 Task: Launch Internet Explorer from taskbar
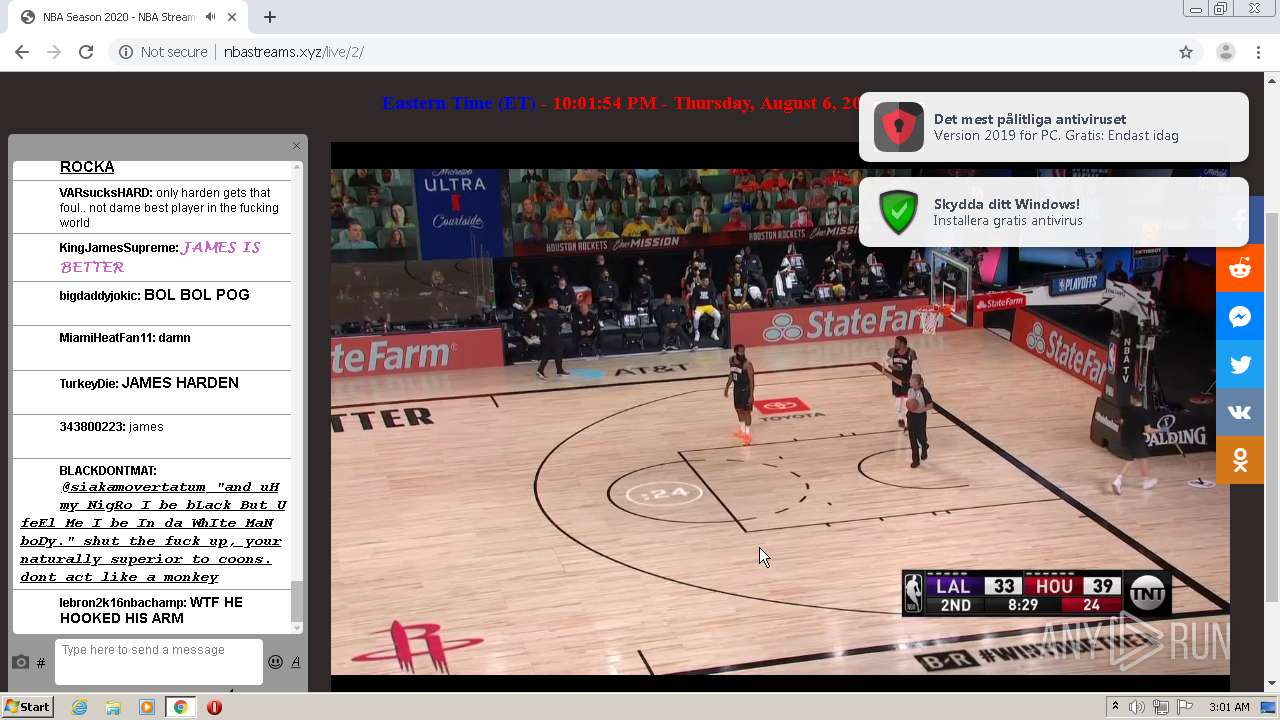click(x=79, y=707)
